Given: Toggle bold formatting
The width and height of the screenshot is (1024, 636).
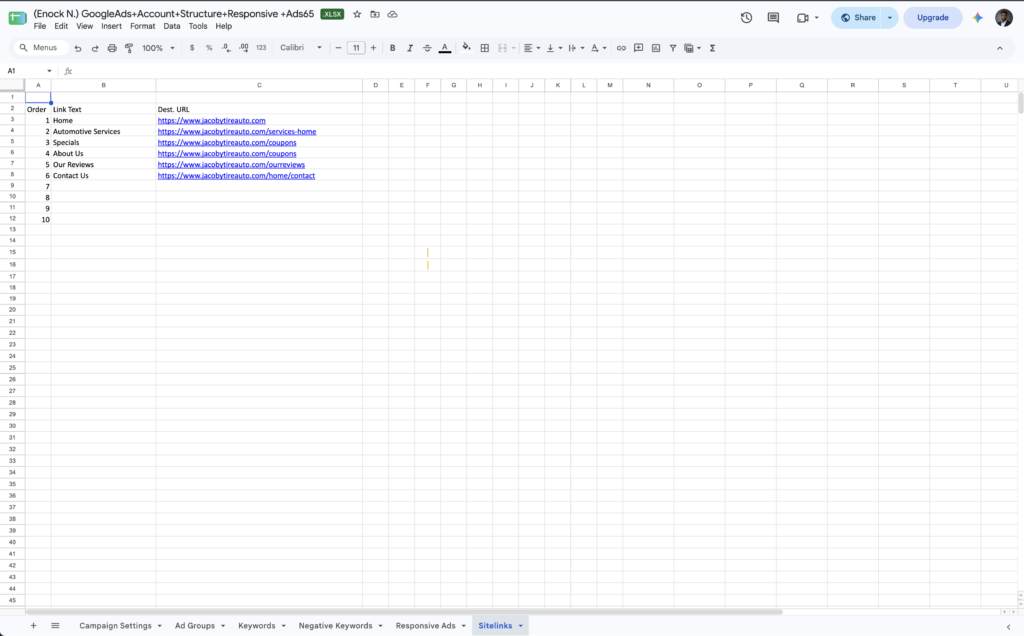Looking at the screenshot, I should coord(392,48).
